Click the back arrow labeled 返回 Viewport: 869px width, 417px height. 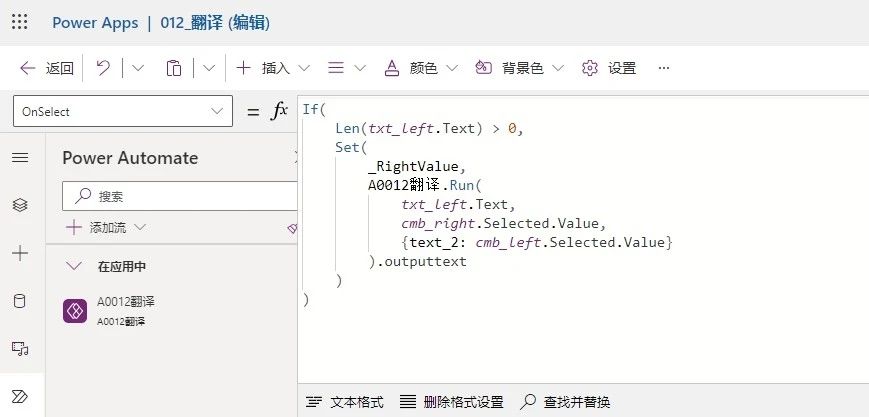(x=46, y=68)
